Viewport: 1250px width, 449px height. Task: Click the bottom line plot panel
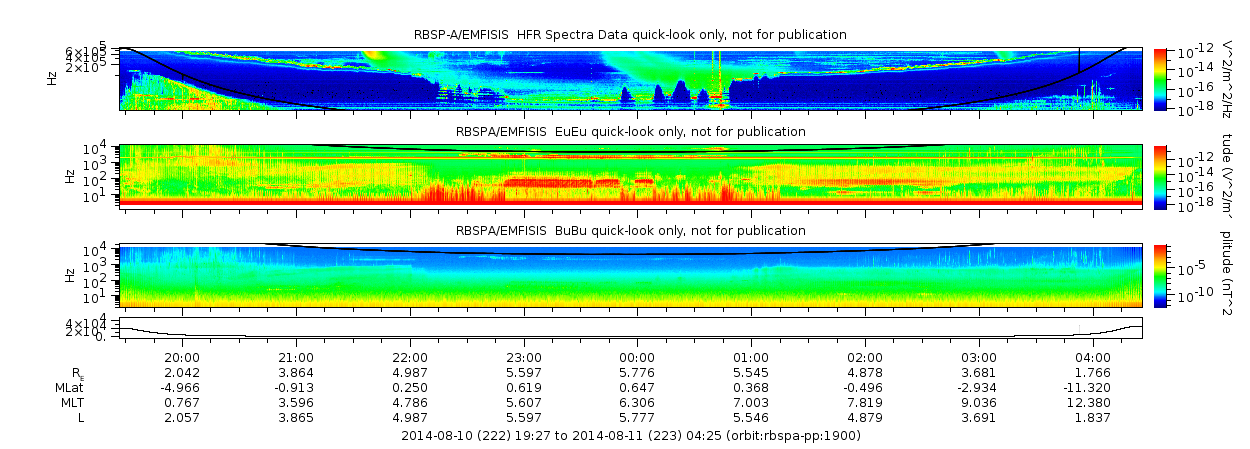[x=631, y=328]
